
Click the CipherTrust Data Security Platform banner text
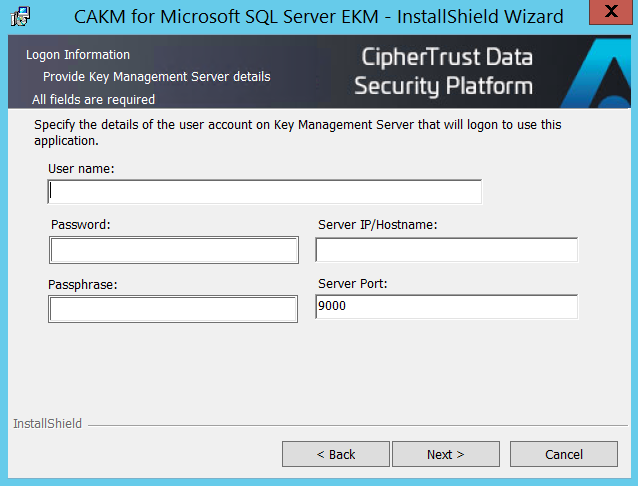[445, 72]
